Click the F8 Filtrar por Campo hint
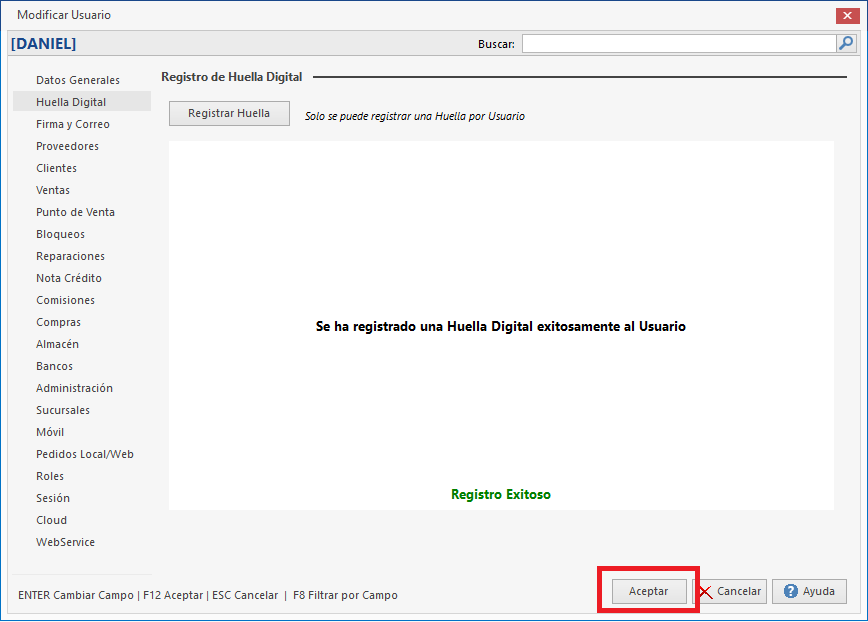This screenshot has height=622, width=868. pyautogui.click(x=345, y=595)
